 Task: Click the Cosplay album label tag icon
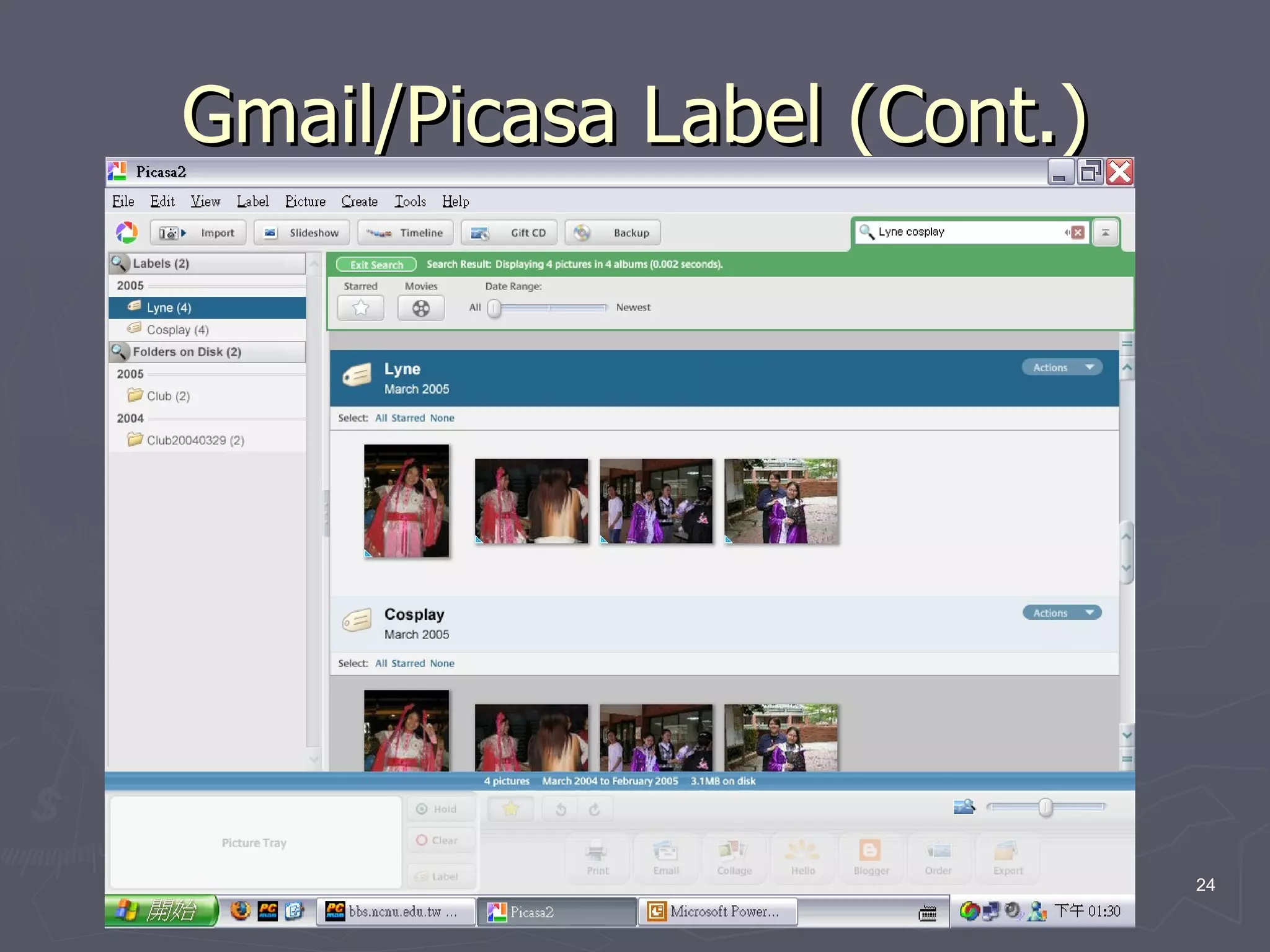[x=357, y=620]
